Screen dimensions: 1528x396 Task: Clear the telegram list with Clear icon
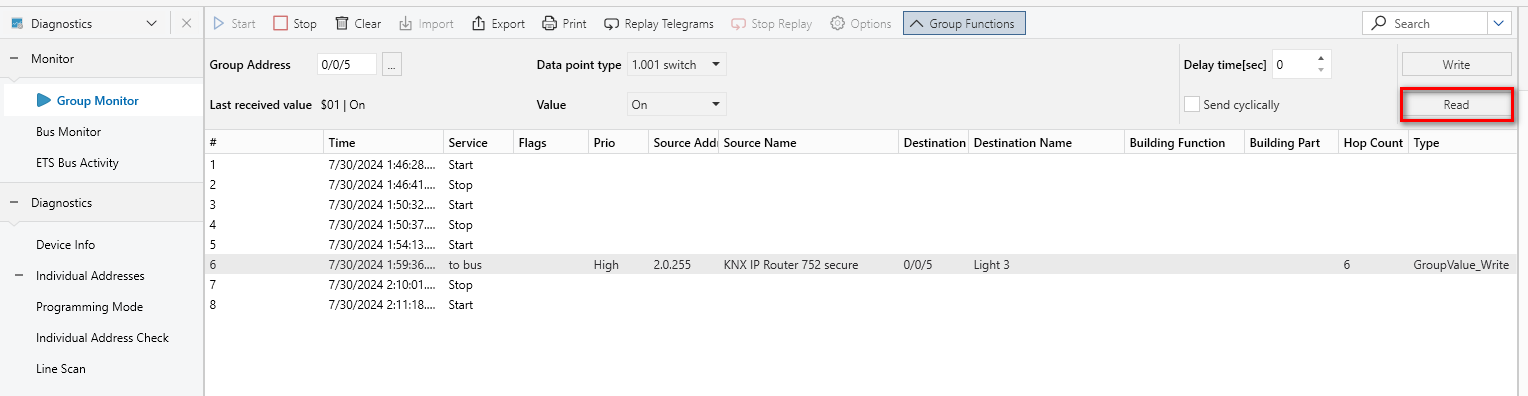[x=342, y=23]
